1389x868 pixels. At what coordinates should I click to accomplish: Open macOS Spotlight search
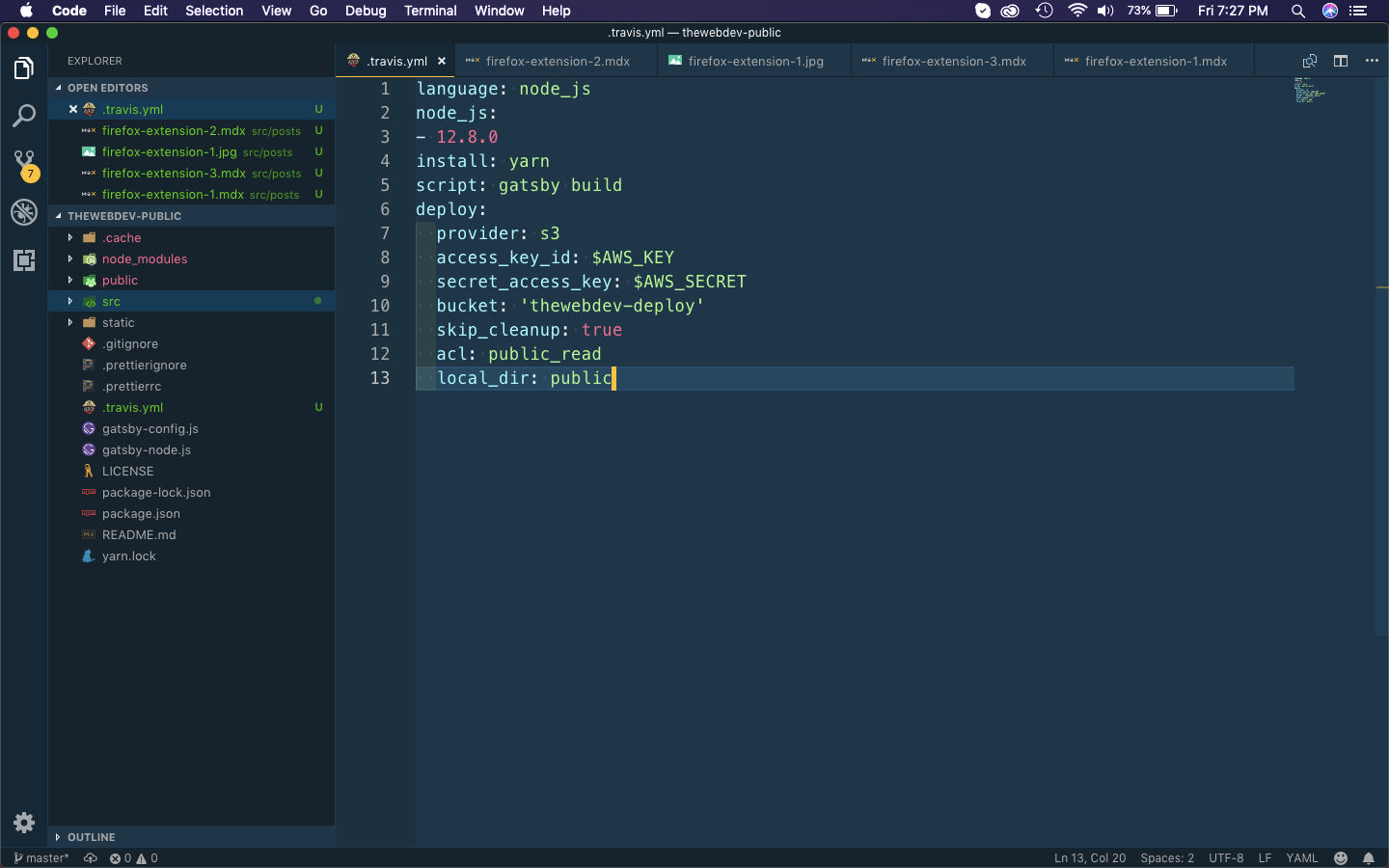1298,11
